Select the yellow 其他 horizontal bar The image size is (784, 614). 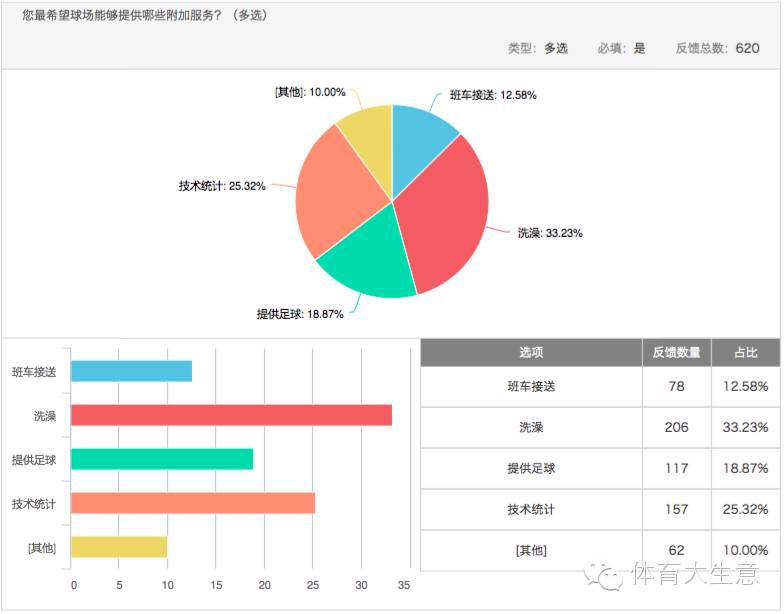coord(119,547)
